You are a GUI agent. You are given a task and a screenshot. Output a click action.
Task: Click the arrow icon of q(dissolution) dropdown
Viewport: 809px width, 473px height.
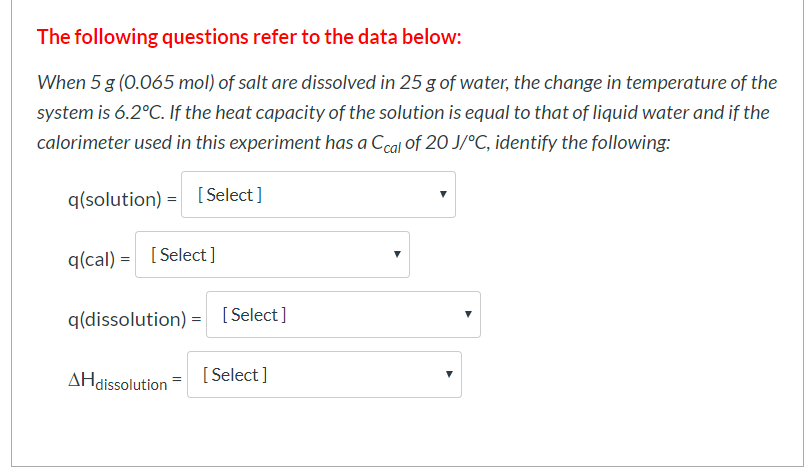click(x=466, y=315)
